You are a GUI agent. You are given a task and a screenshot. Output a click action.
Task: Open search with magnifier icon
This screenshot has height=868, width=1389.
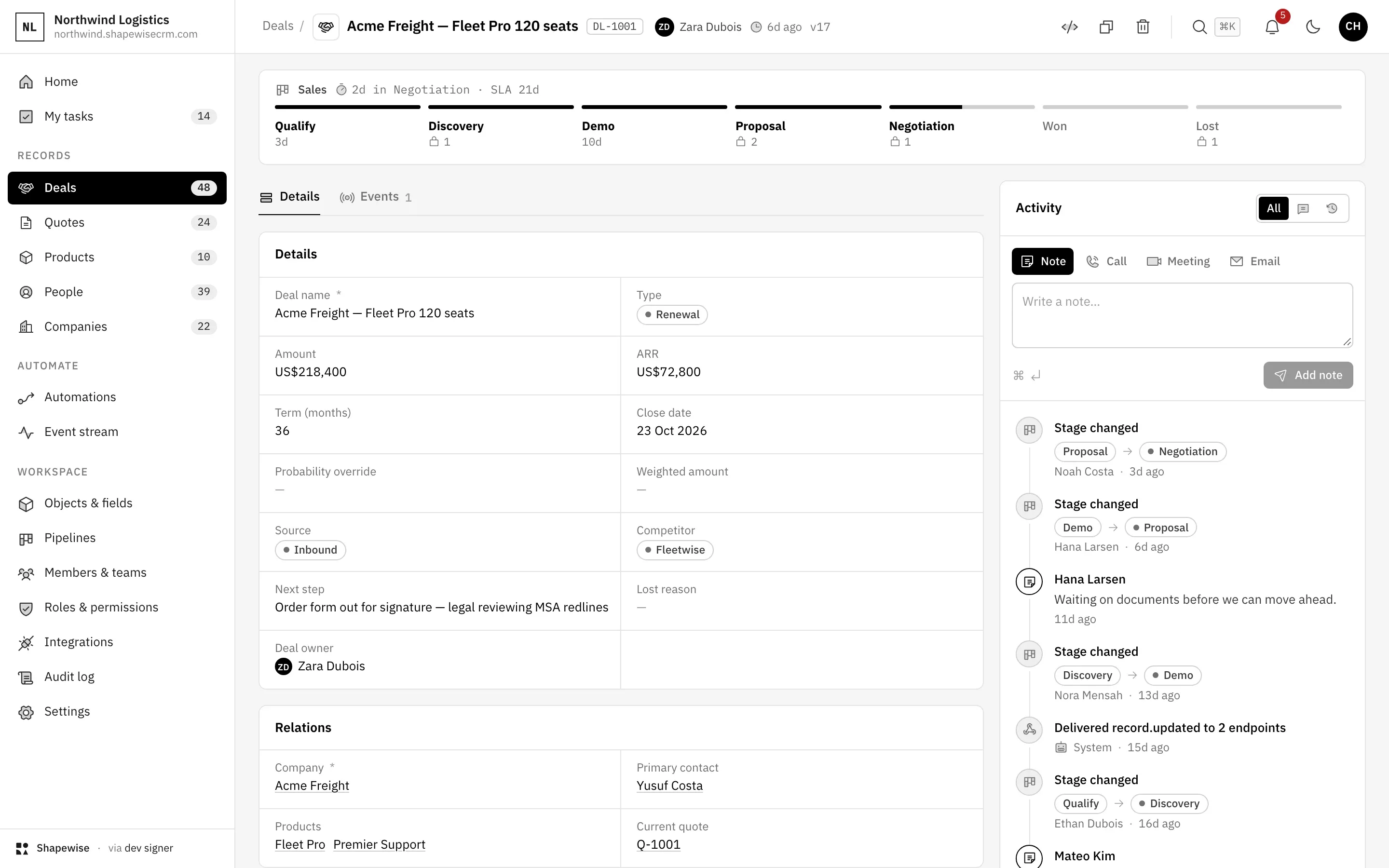coord(1199,27)
